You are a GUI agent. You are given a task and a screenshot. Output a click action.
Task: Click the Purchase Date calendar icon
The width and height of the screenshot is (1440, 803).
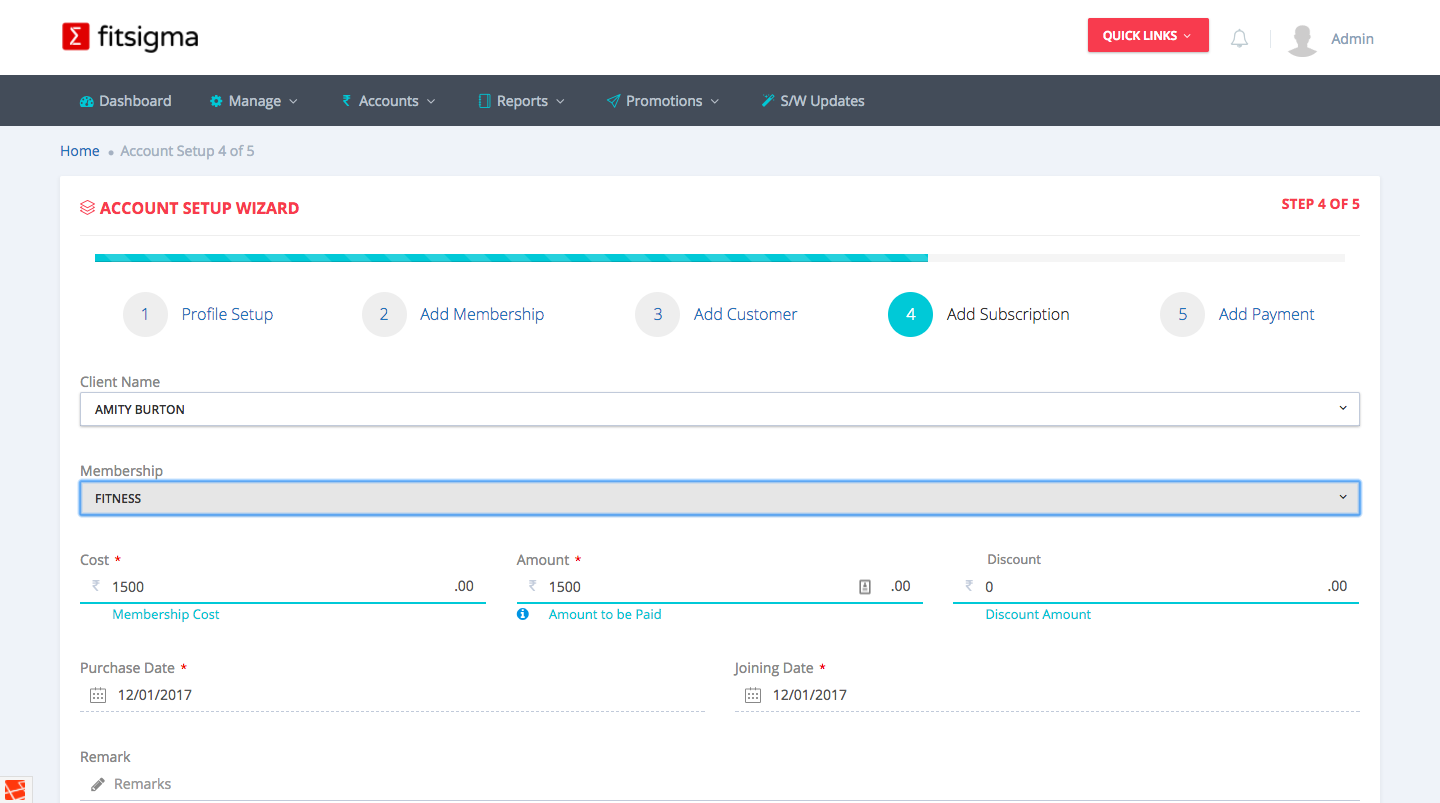98,695
